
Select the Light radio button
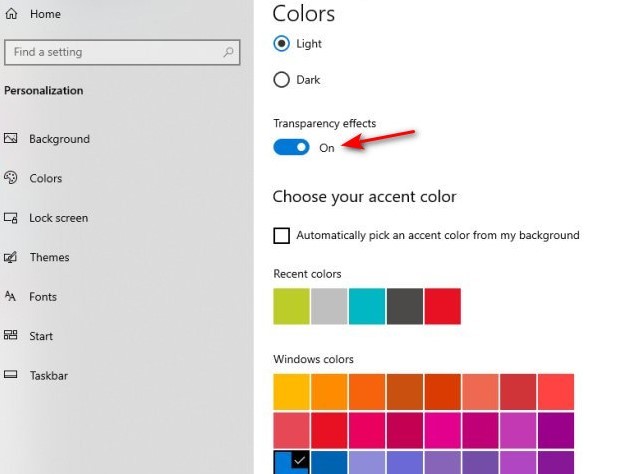click(x=282, y=44)
